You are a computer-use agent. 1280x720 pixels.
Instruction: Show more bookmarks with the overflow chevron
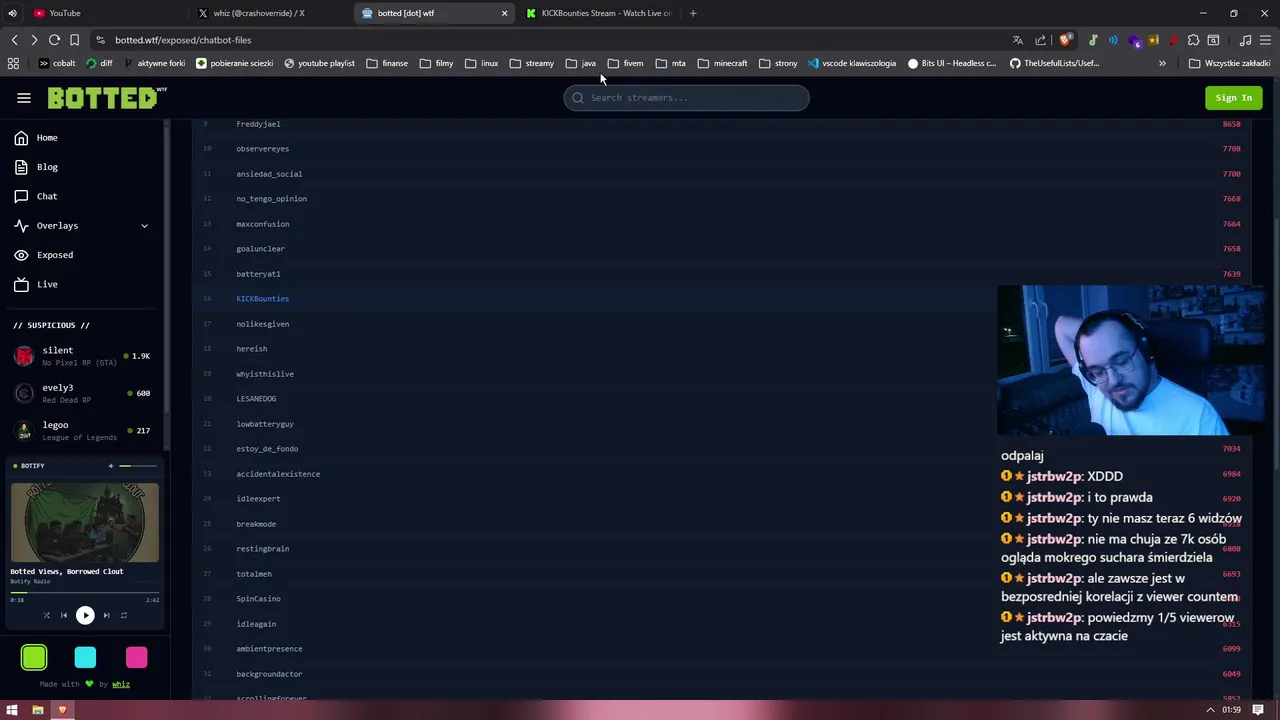coord(1162,63)
